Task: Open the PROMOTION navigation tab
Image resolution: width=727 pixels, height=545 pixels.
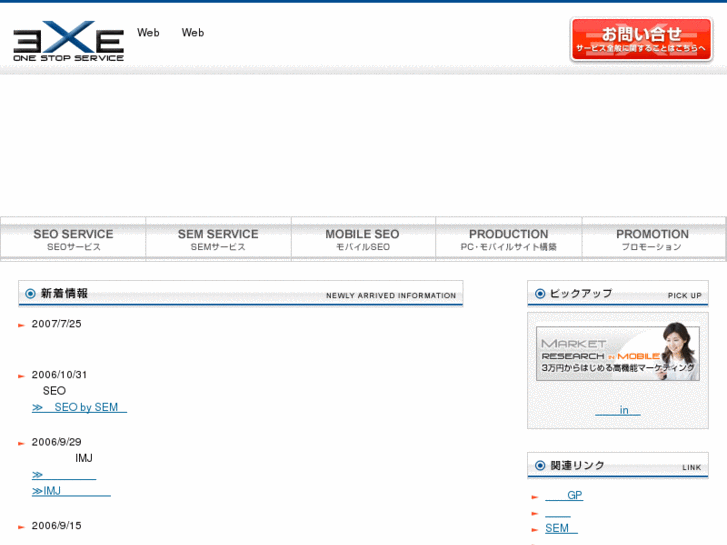Action: pyautogui.click(x=653, y=239)
